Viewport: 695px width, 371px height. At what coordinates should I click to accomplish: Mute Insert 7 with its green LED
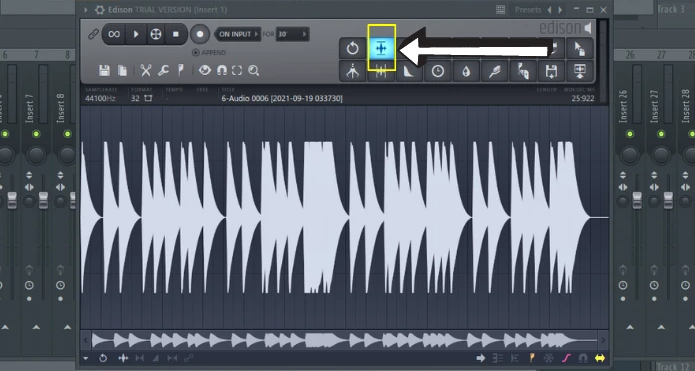[36, 134]
